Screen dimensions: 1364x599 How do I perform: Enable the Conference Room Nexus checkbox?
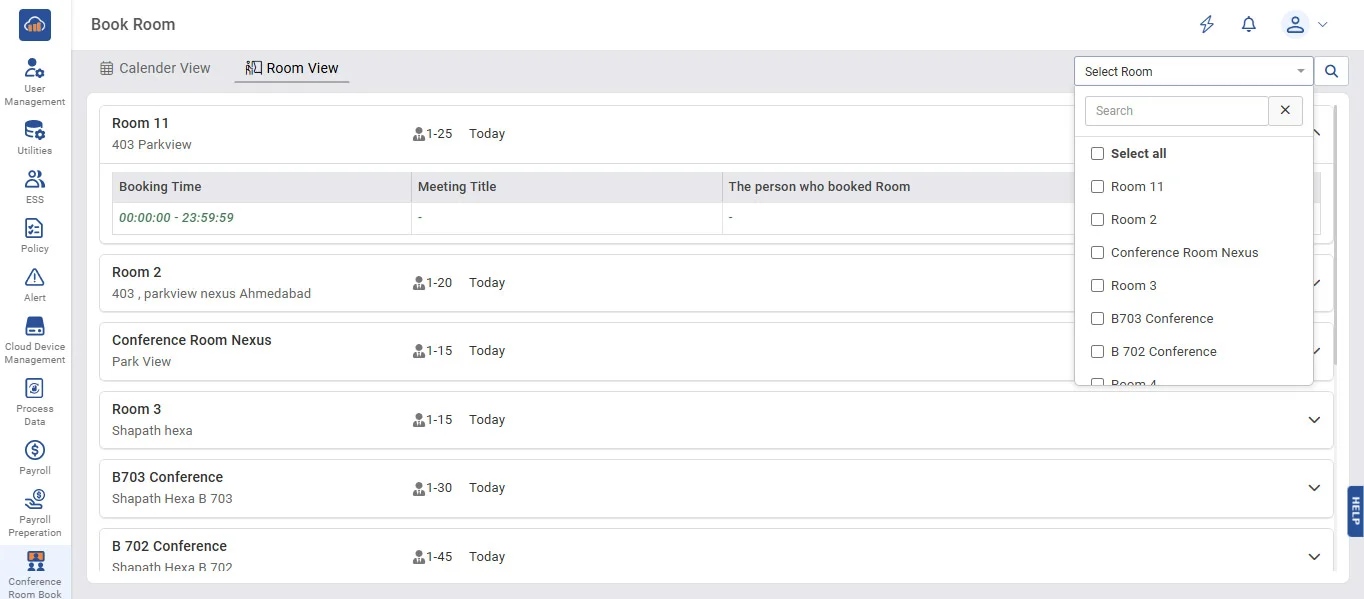1097,253
